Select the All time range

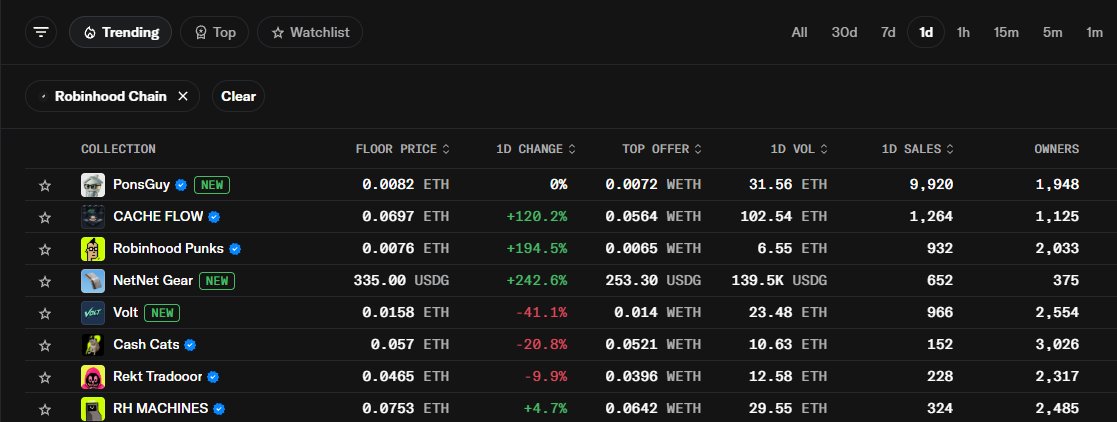[799, 32]
